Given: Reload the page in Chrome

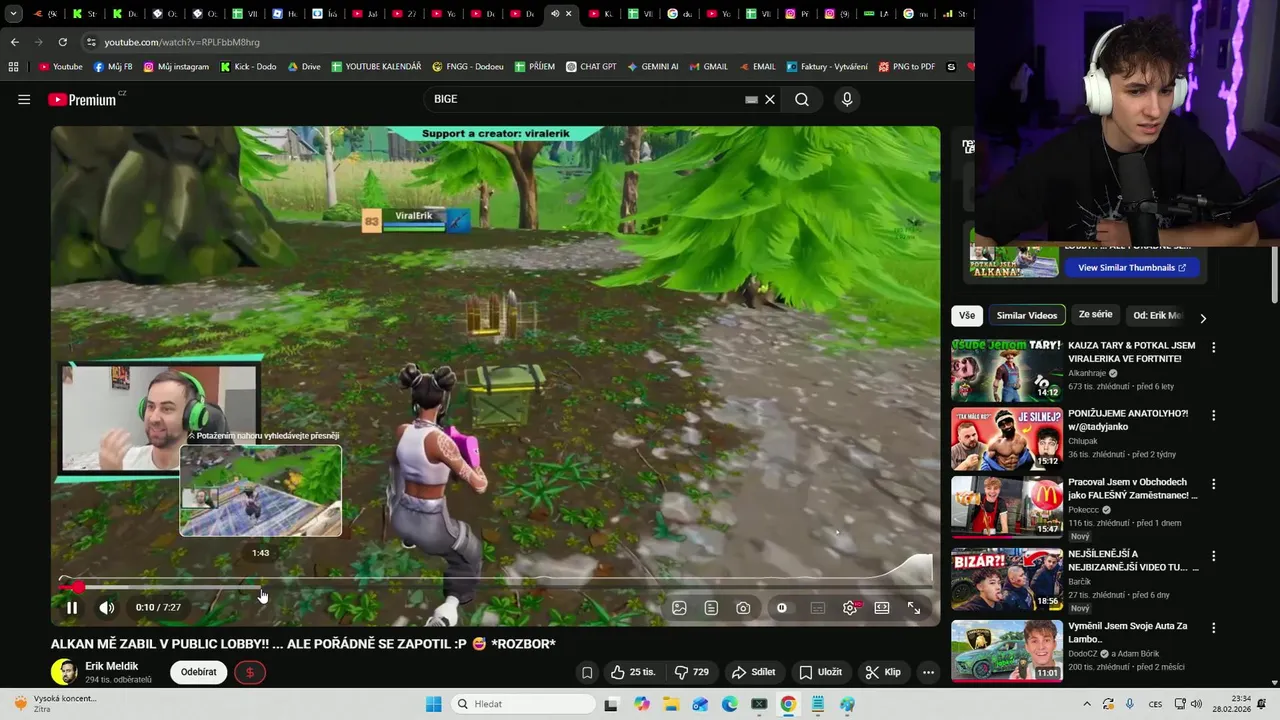Looking at the screenshot, I should coord(63,42).
